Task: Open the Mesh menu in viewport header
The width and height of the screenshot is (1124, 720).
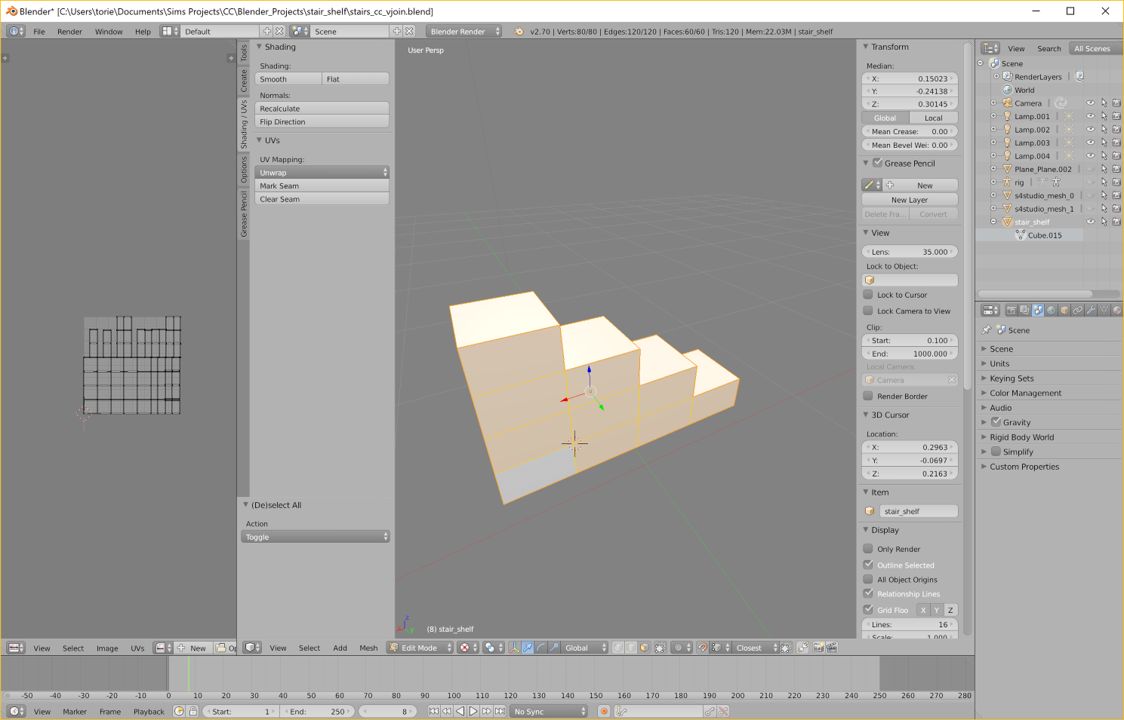Action: click(368, 648)
